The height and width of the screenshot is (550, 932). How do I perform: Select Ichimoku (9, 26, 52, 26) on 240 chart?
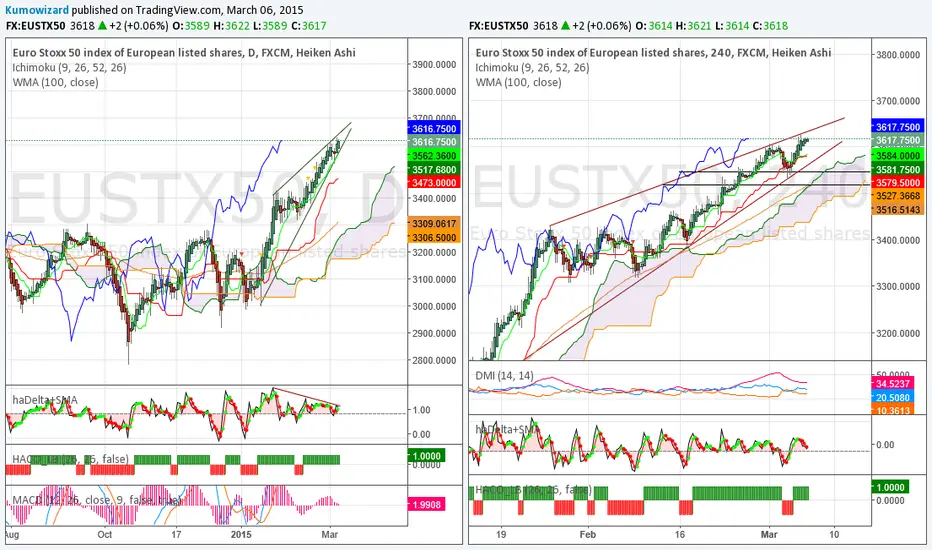(x=533, y=67)
